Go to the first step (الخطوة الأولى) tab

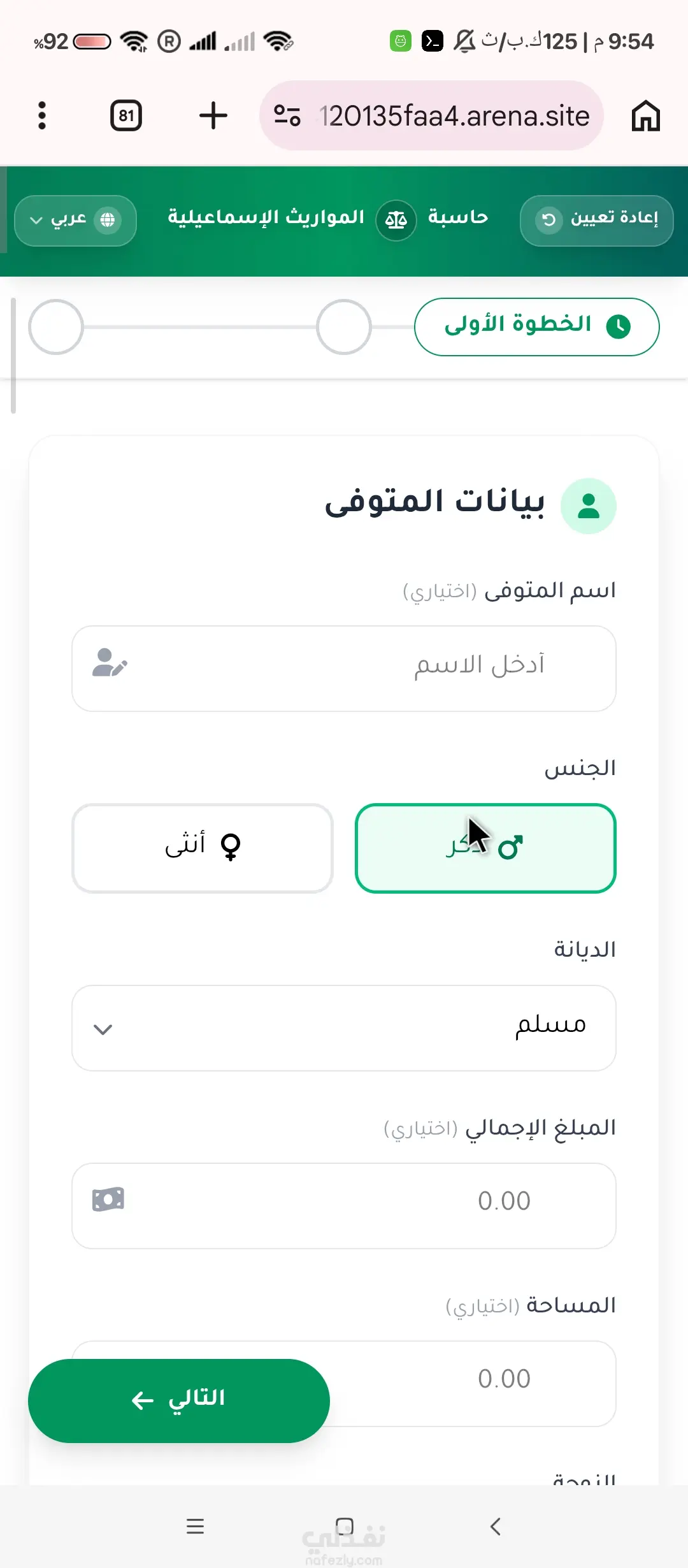coord(536,326)
